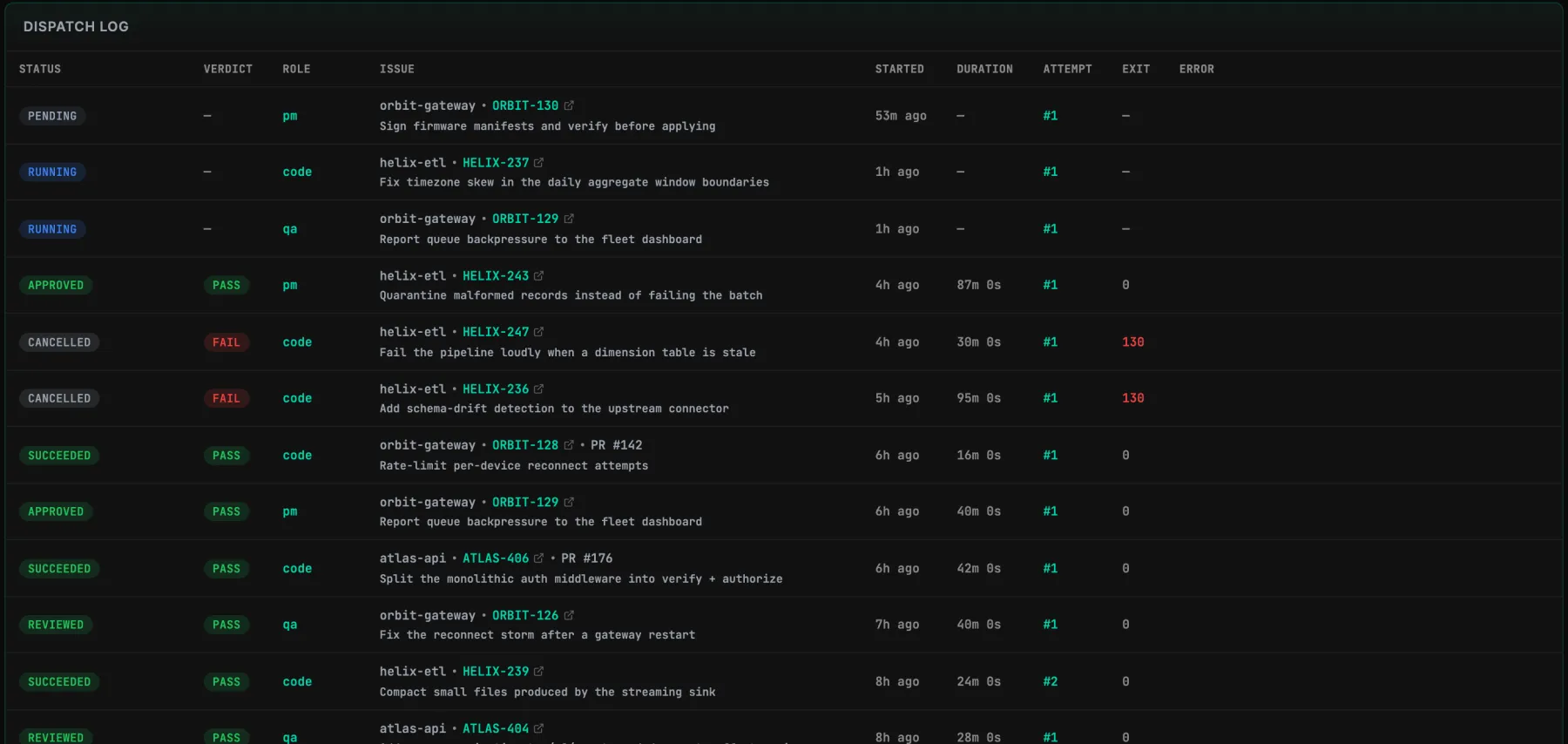Screen dimensions: 1568x744
Task: Click the 95m 0s duration
Action: coord(979,398)
